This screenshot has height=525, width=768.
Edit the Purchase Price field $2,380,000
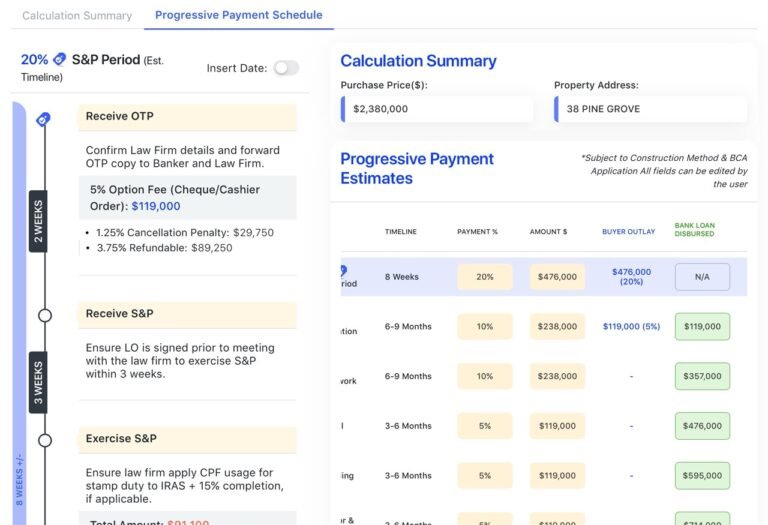click(x=437, y=109)
